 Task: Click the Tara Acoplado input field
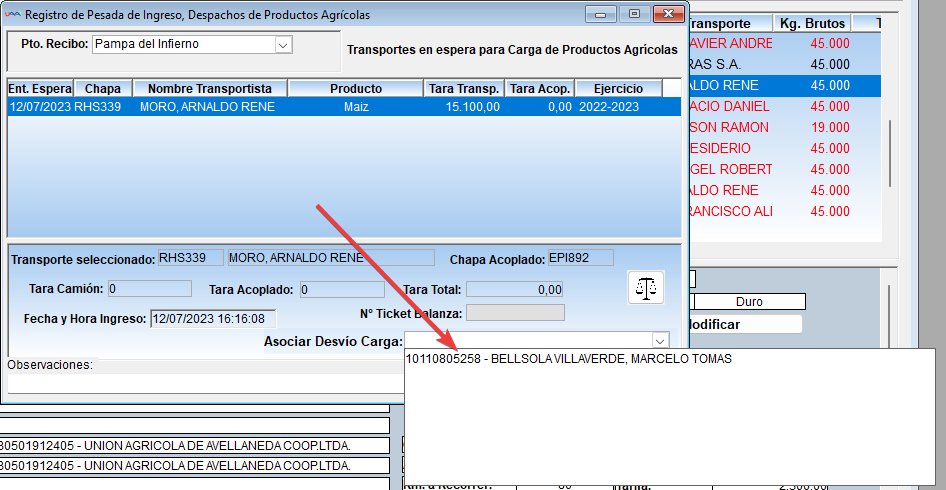[x=341, y=289]
